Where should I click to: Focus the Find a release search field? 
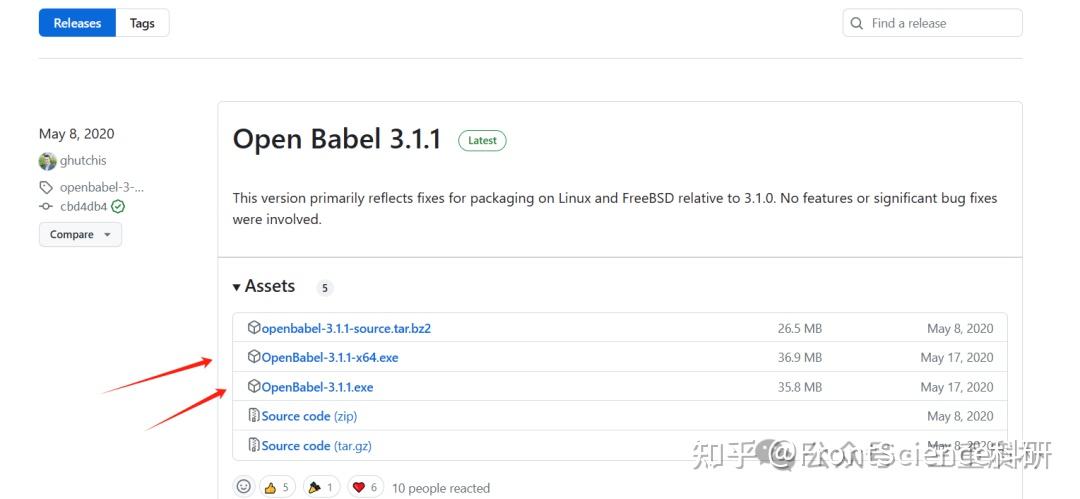tap(940, 23)
